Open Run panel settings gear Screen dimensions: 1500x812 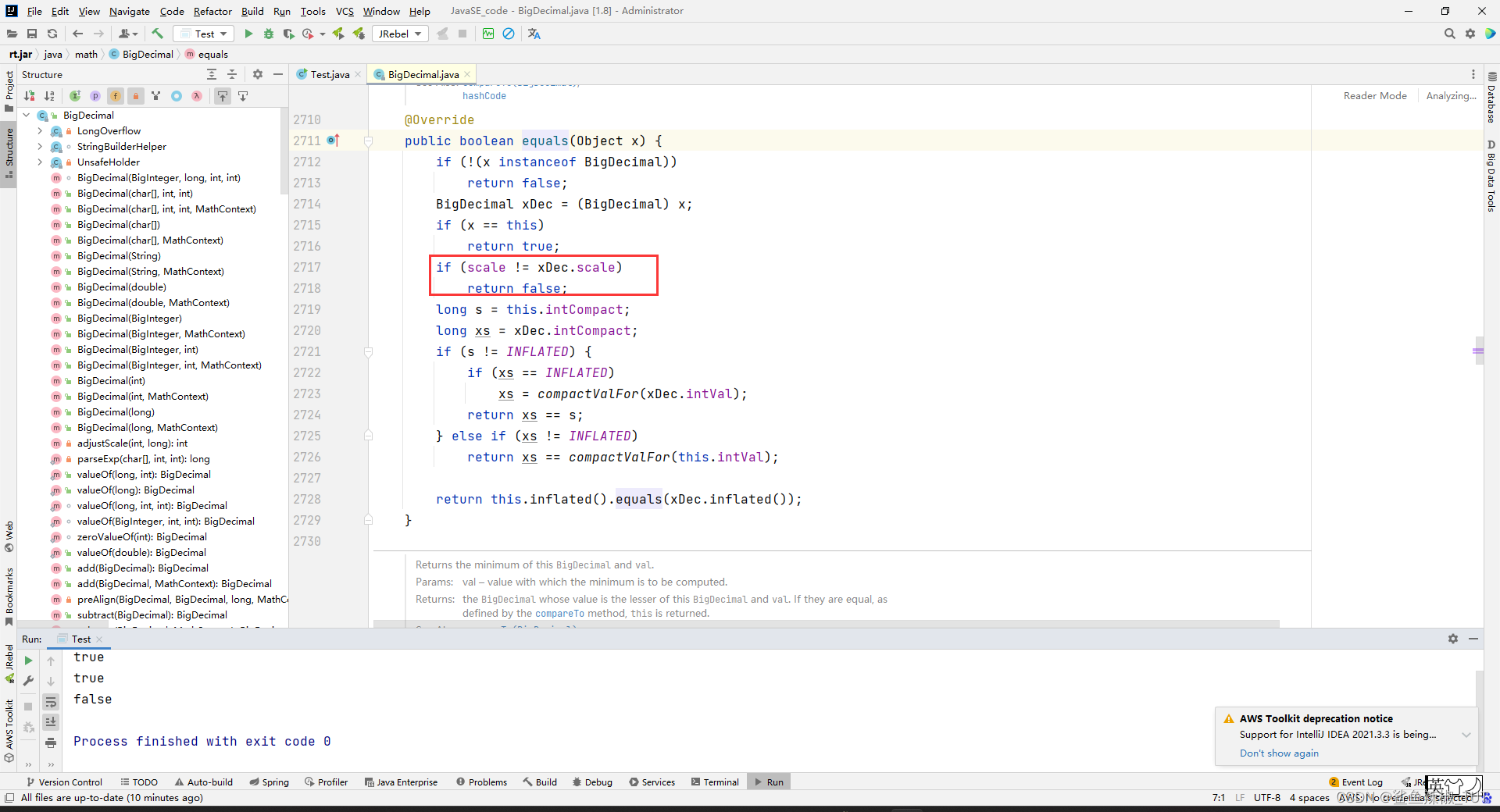1453,639
